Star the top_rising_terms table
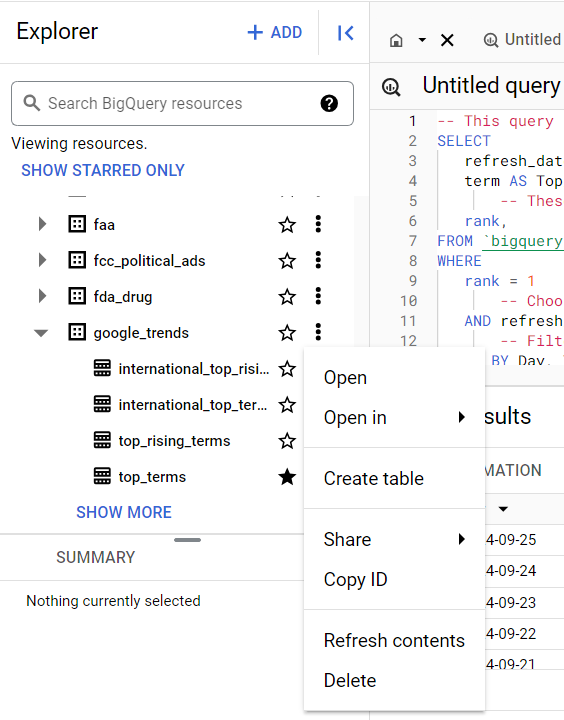This screenshot has height=720, width=564. tap(287, 441)
